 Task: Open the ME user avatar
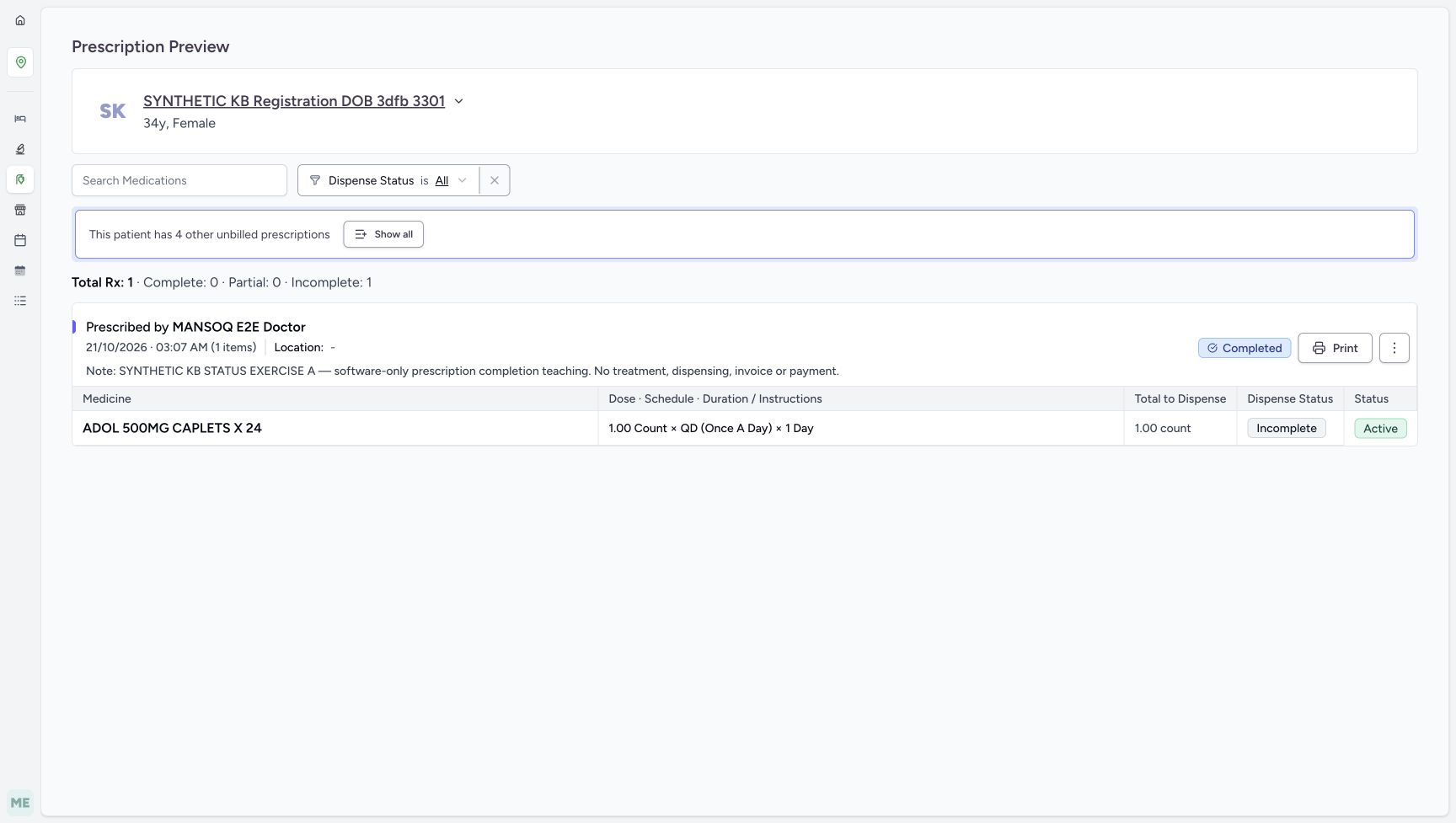(x=20, y=803)
